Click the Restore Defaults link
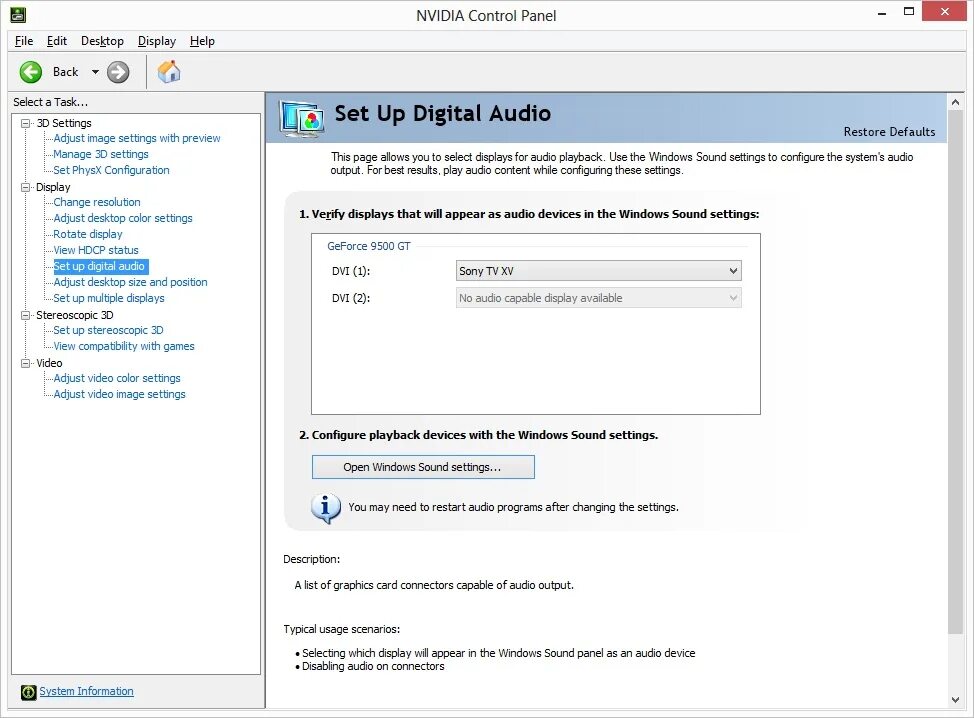The image size is (974, 718). point(889,132)
